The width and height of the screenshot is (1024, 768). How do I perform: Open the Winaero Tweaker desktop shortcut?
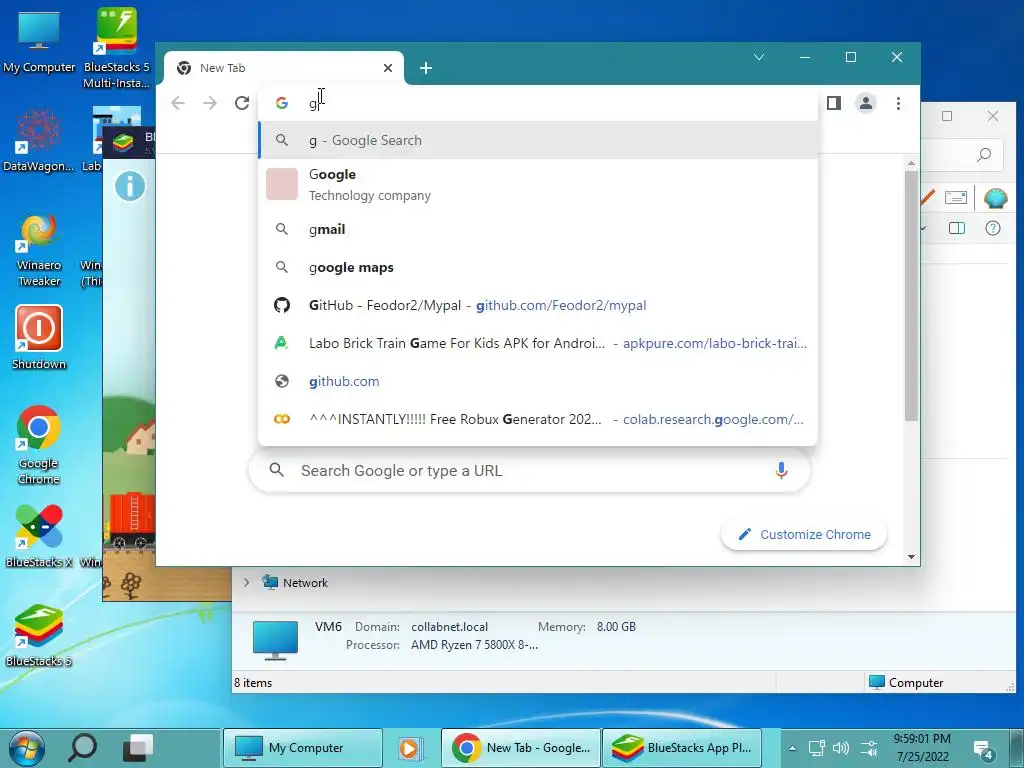pos(39,251)
